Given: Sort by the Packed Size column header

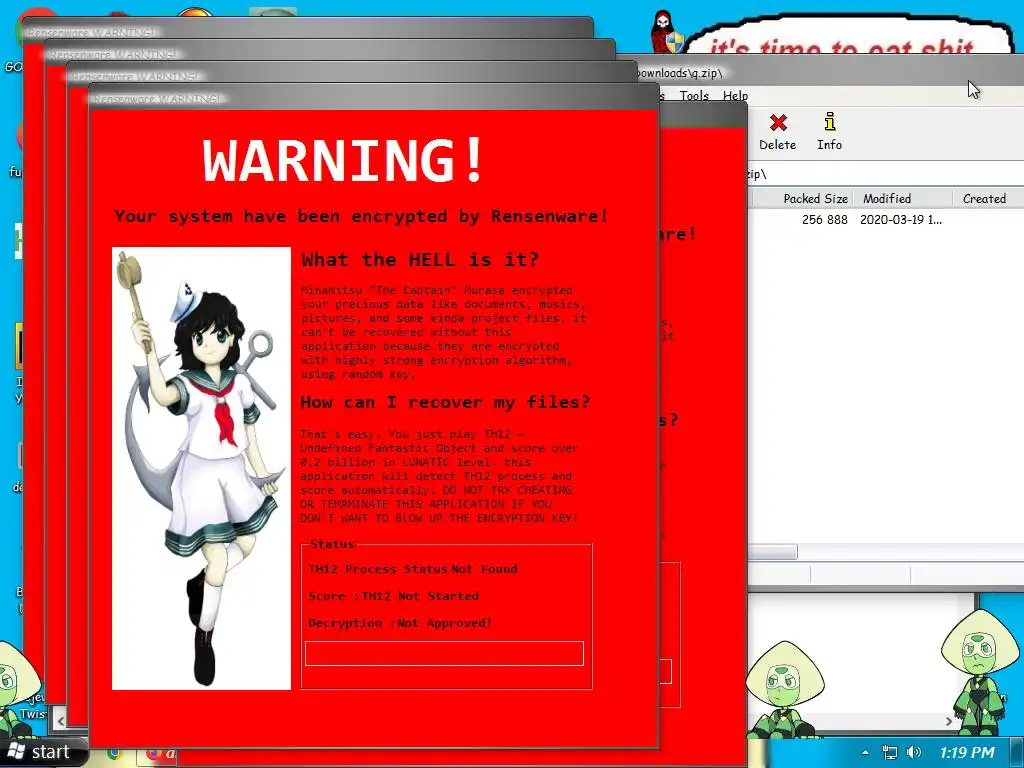Looking at the screenshot, I should 801,199.
